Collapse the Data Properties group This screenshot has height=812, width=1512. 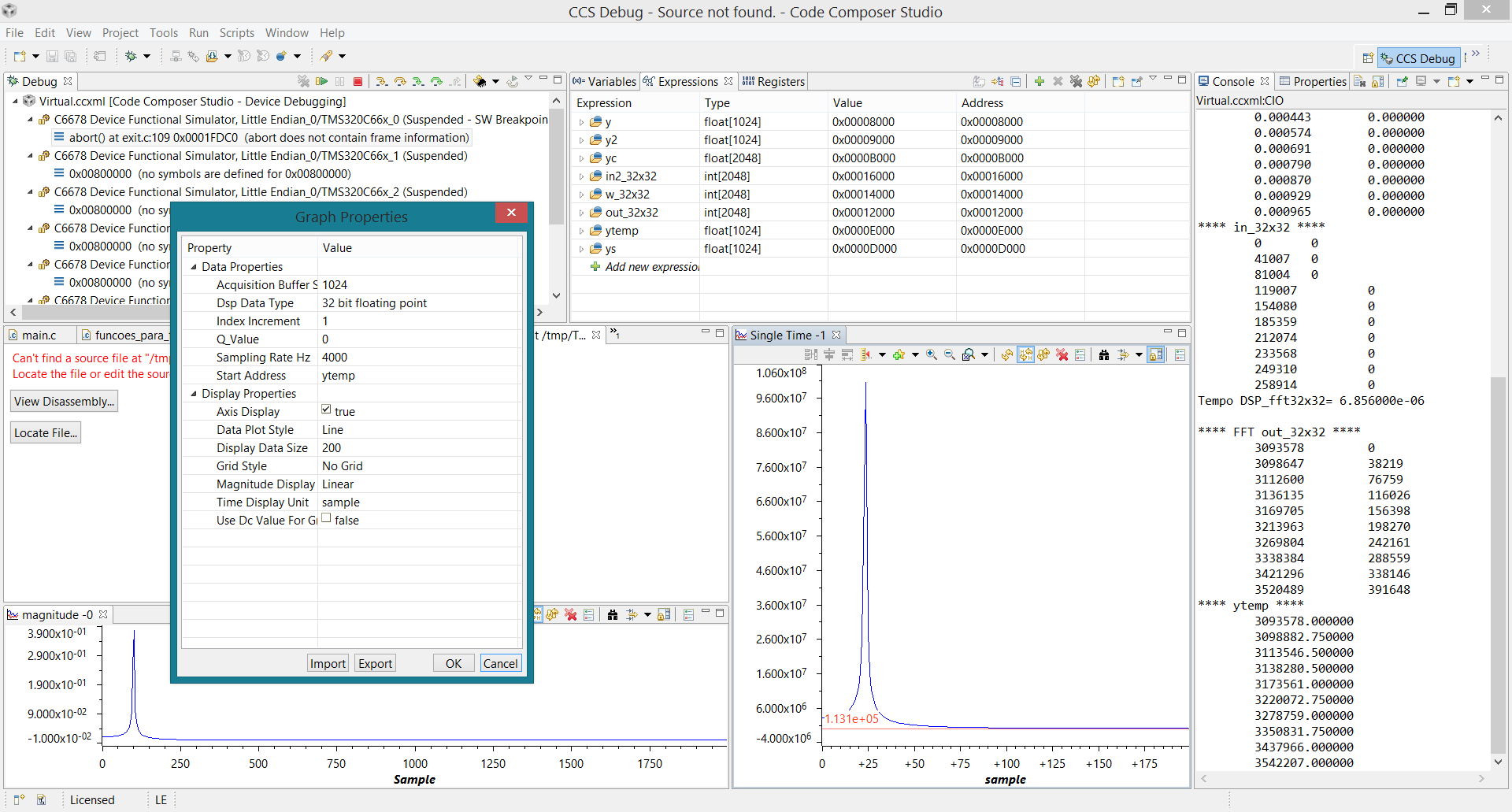point(194,267)
